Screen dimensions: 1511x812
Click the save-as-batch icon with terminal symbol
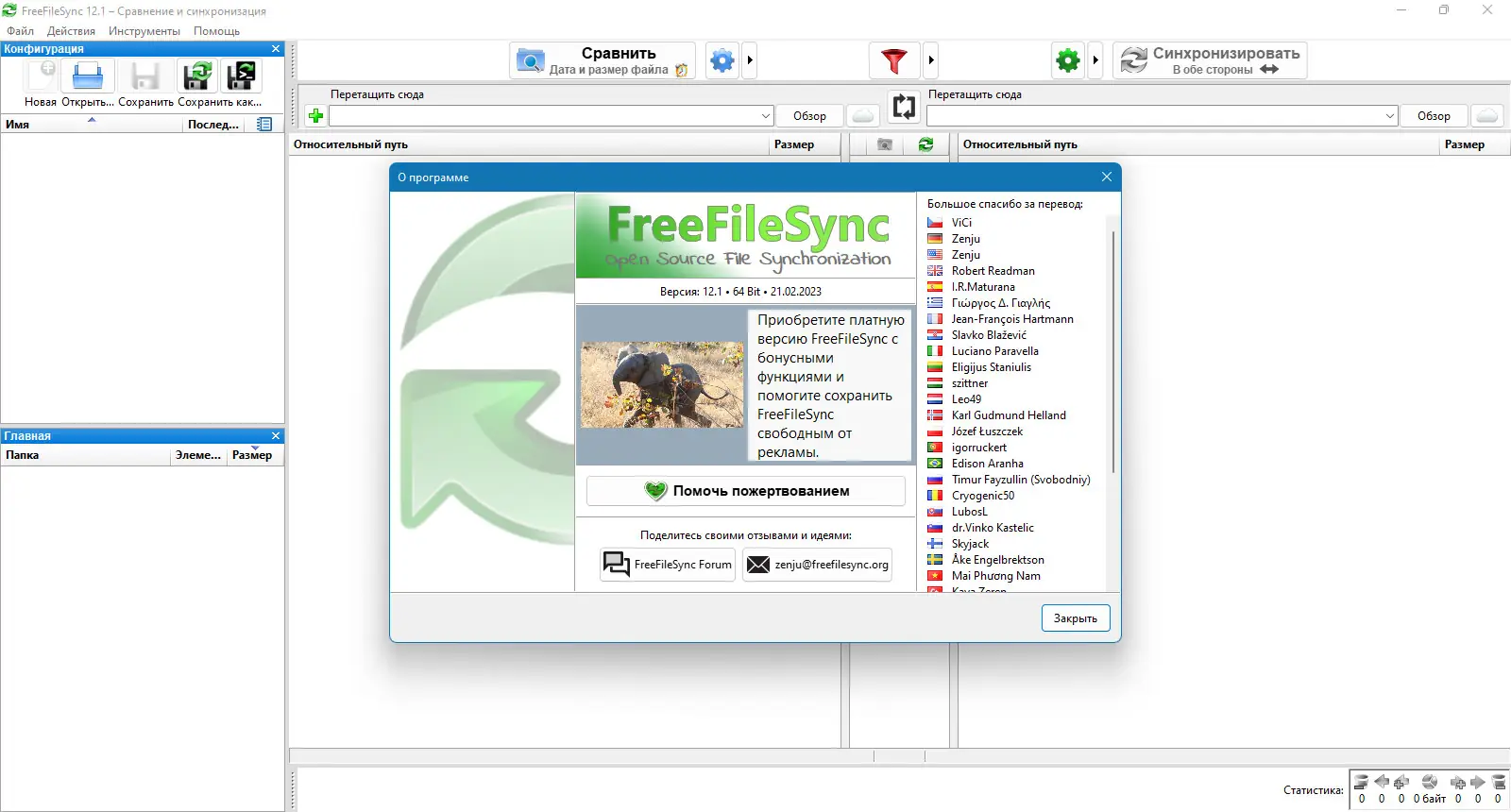click(242, 76)
